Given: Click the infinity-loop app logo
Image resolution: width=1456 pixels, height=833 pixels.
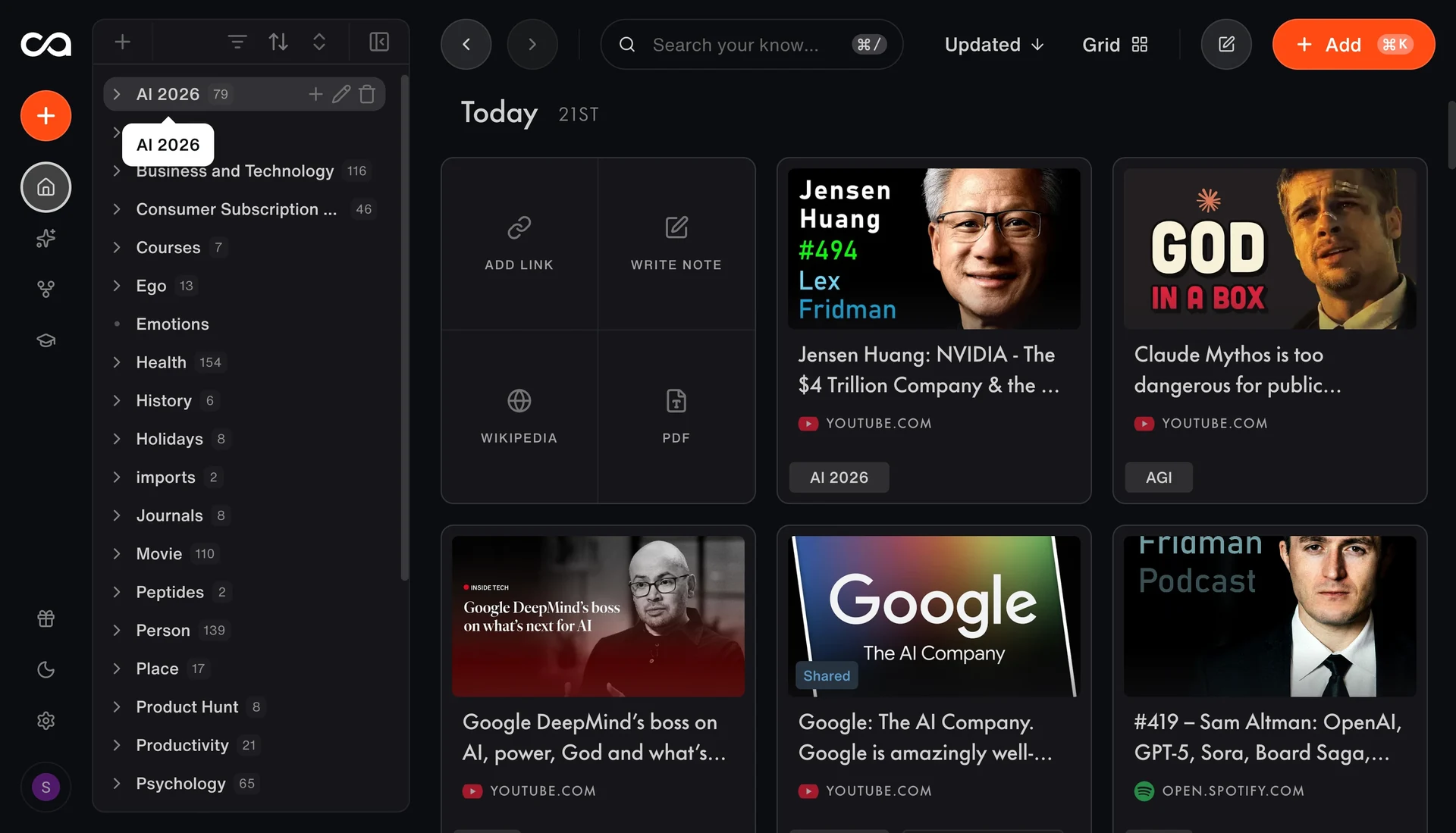Looking at the screenshot, I should 45,45.
